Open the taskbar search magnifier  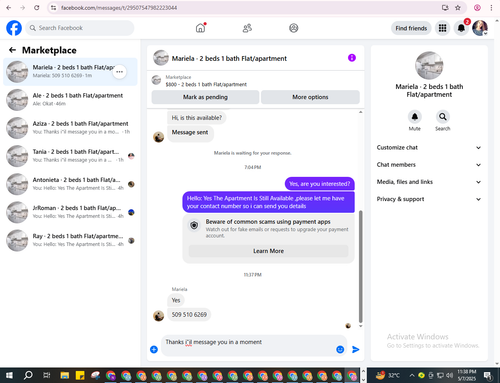pos(28,376)
